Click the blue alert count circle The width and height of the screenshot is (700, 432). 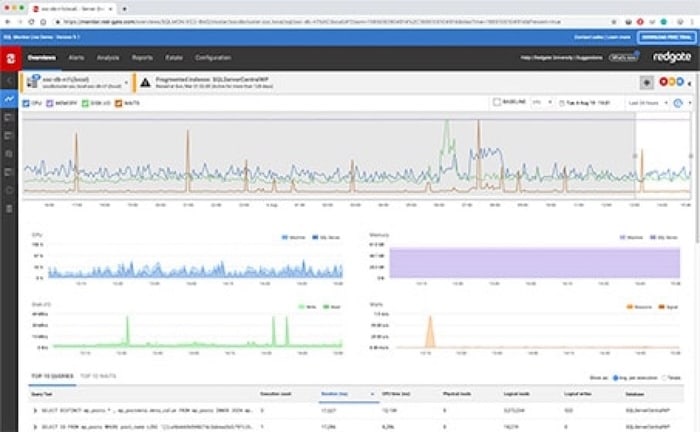(x=679, y=82)
